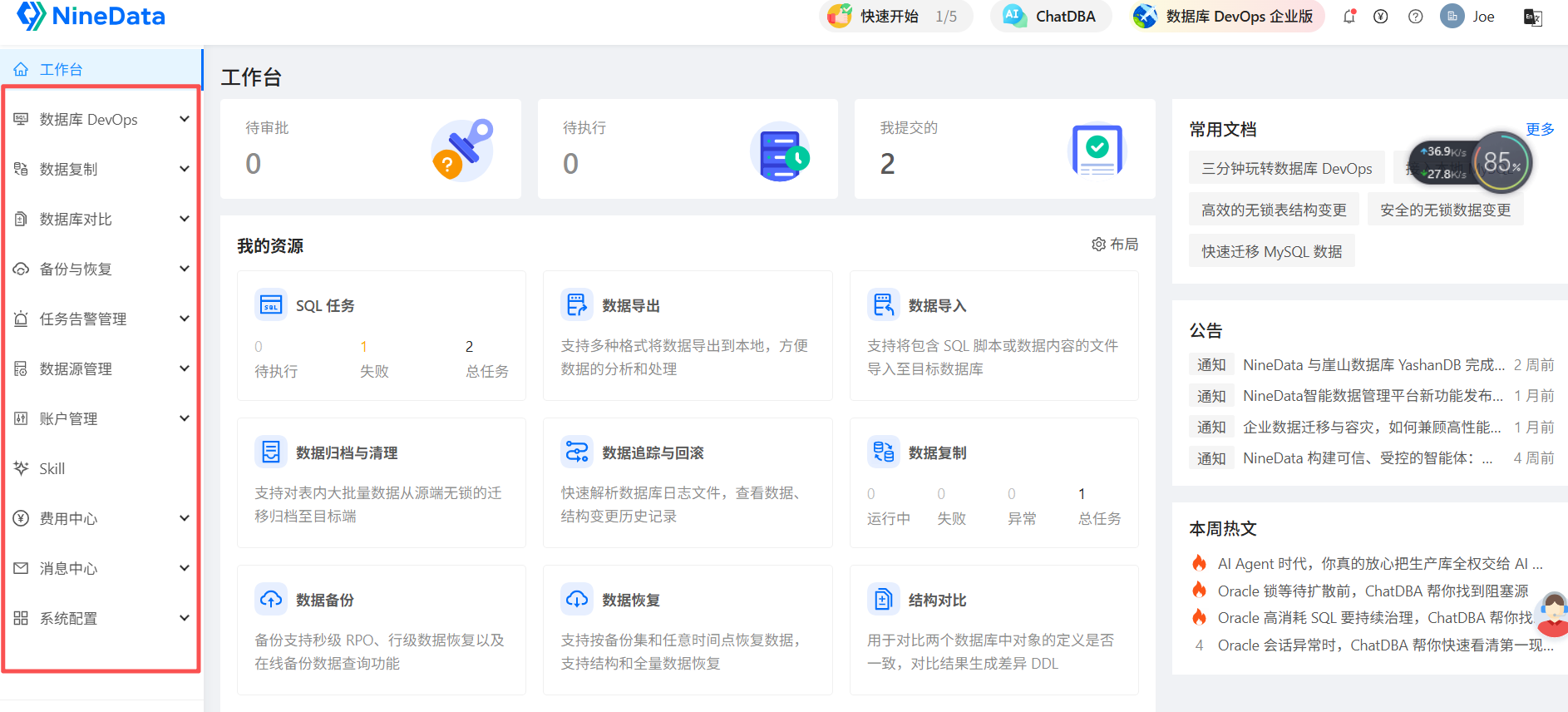Open 三分钟玩转数据库 DevOps document

(1287, 168)
